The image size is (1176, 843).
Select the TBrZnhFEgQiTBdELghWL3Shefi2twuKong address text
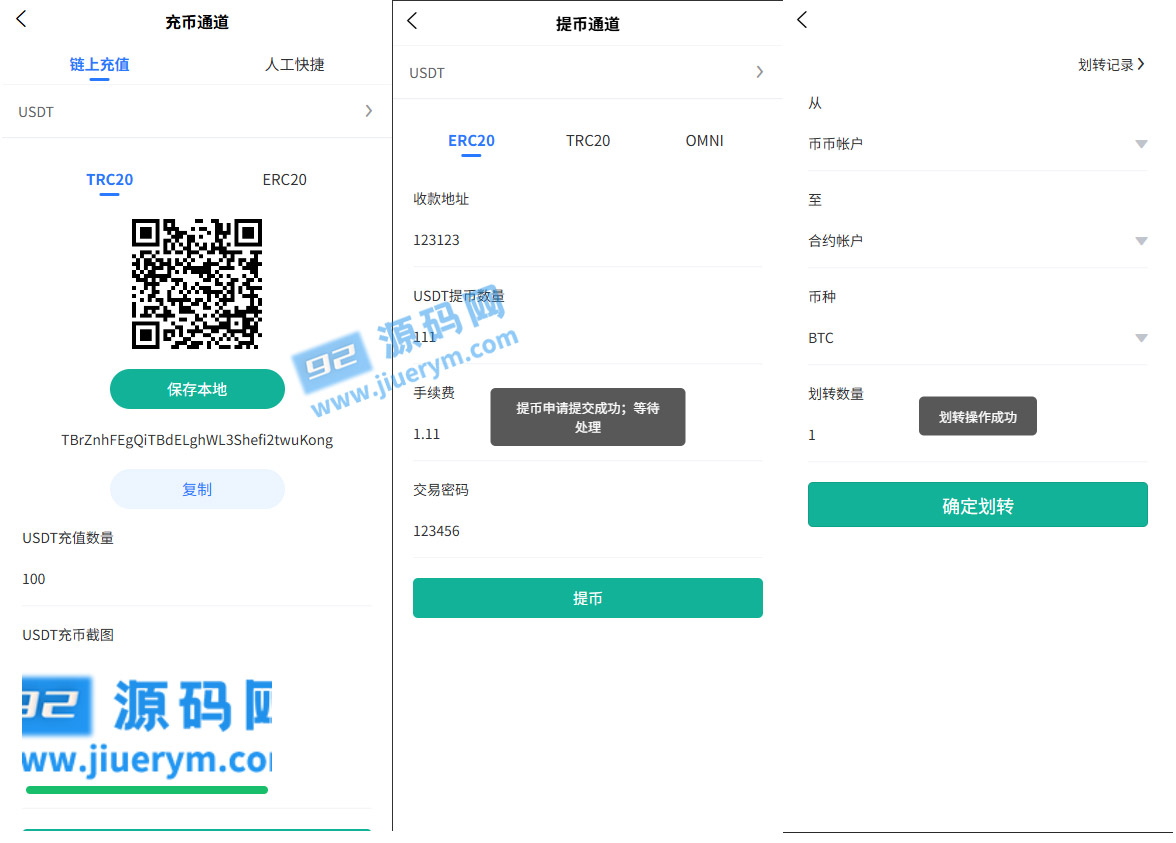(x=197, y=440)
